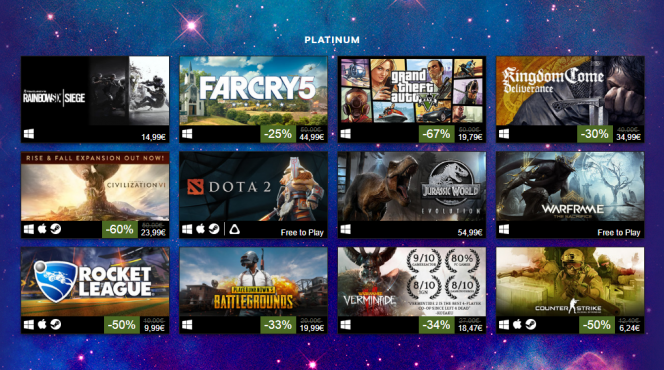Open the Grand Theft Auto V banner
Viewport: 664px width, 370px height.
412,91
